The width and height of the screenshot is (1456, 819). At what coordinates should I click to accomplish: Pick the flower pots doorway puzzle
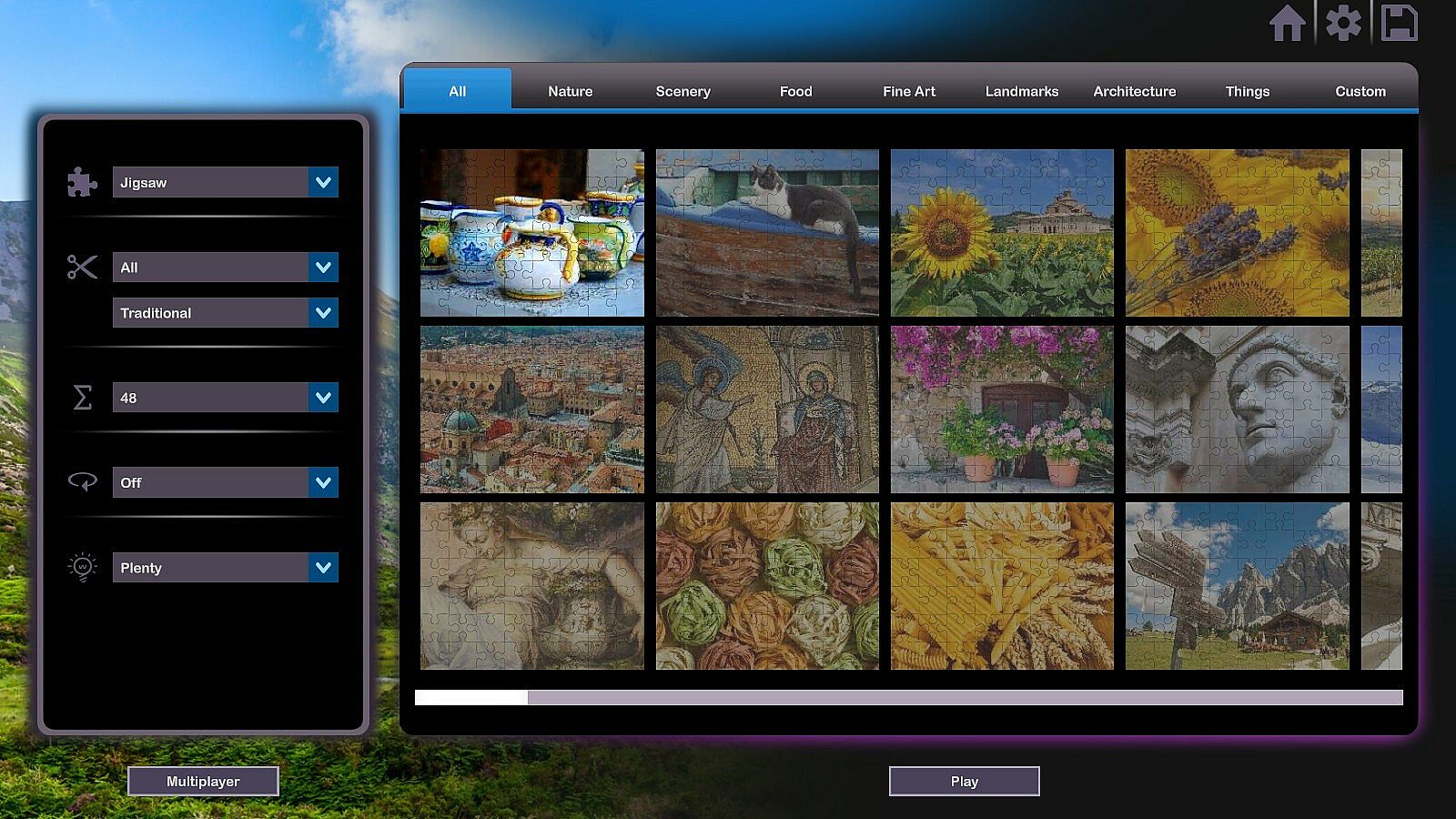pos(1002,409)
